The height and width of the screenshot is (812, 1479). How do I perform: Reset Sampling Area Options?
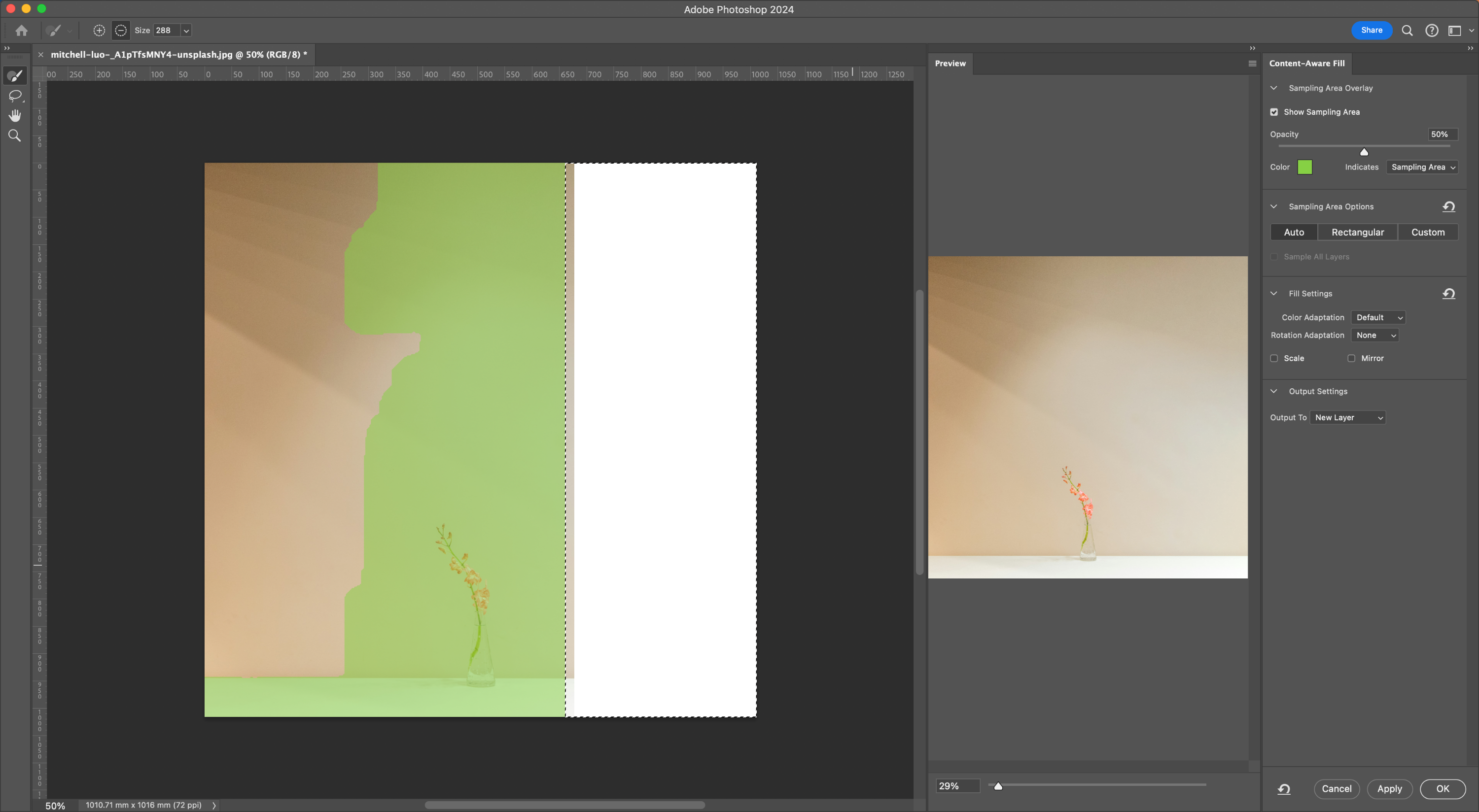1448,206
